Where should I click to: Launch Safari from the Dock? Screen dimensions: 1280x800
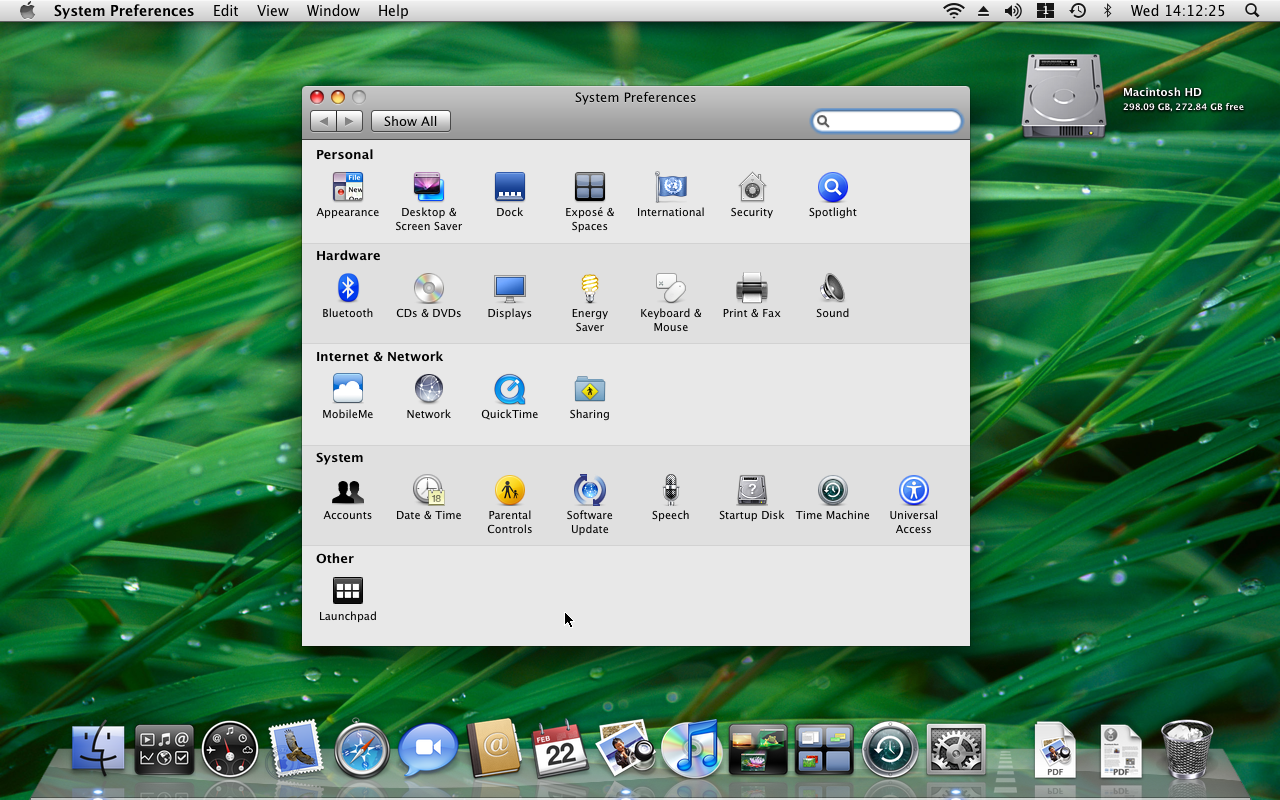[x=361, y=749]
